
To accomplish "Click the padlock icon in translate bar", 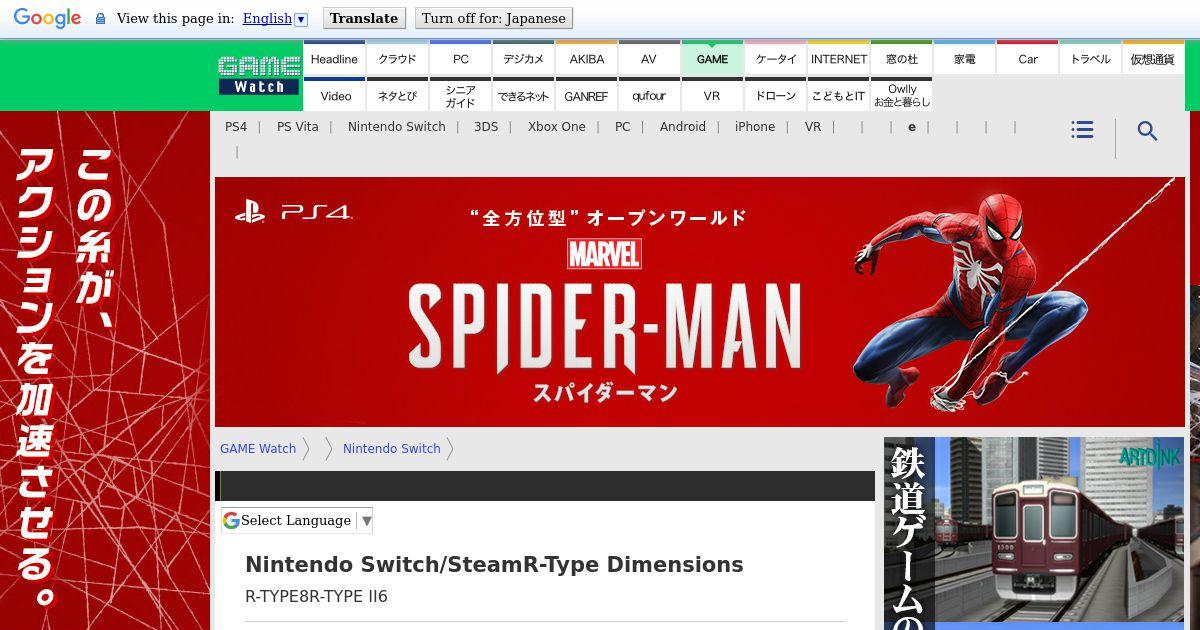I will pos(100,18).
